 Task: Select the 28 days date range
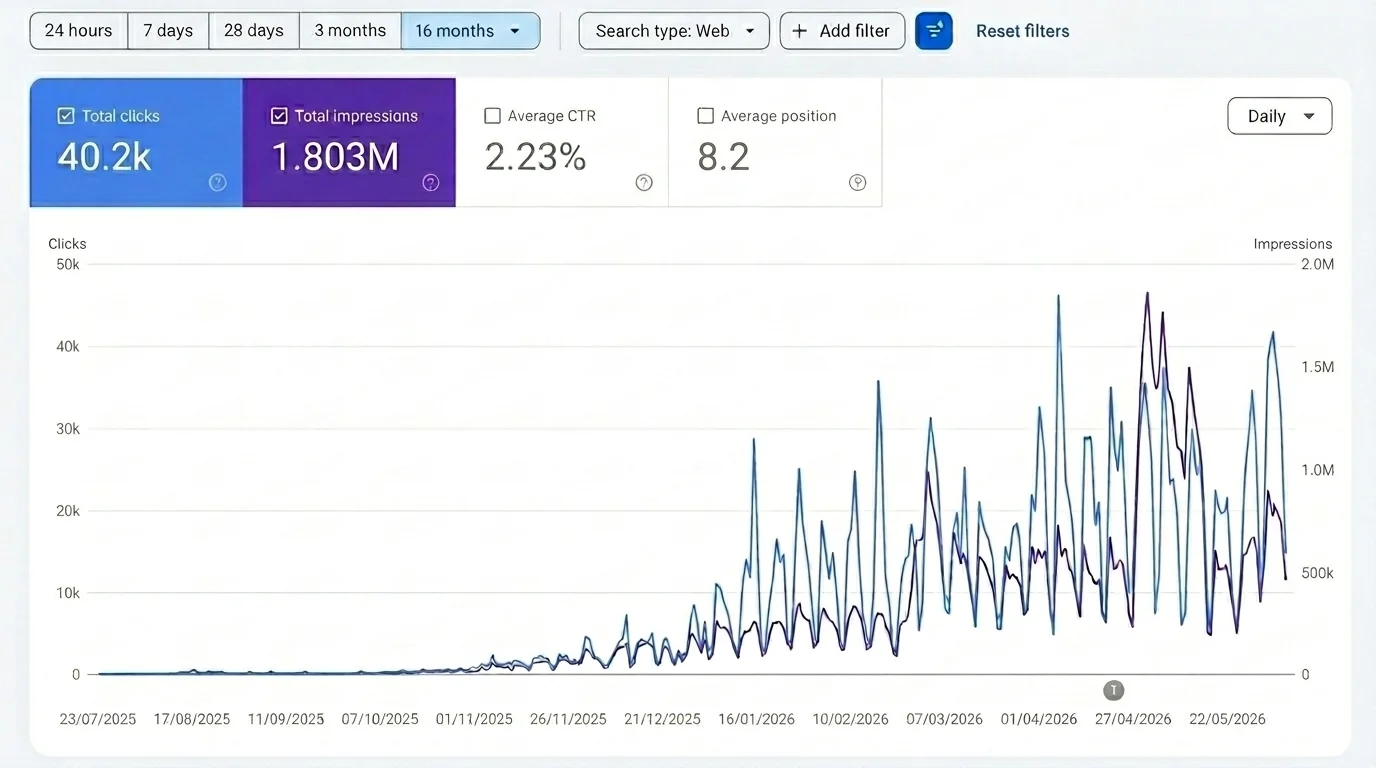(254, 31)
